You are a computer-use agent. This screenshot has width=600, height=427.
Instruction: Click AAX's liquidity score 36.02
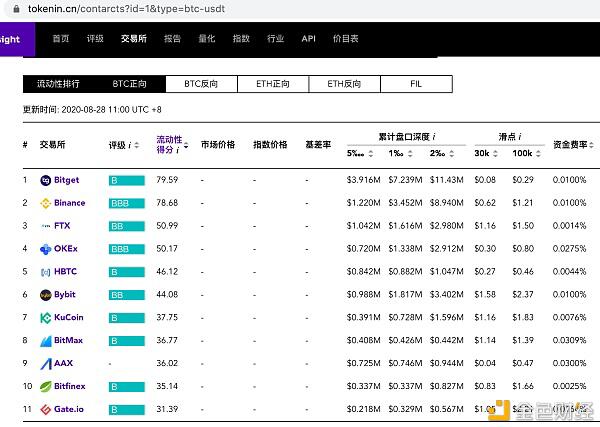tap(167, 363)
